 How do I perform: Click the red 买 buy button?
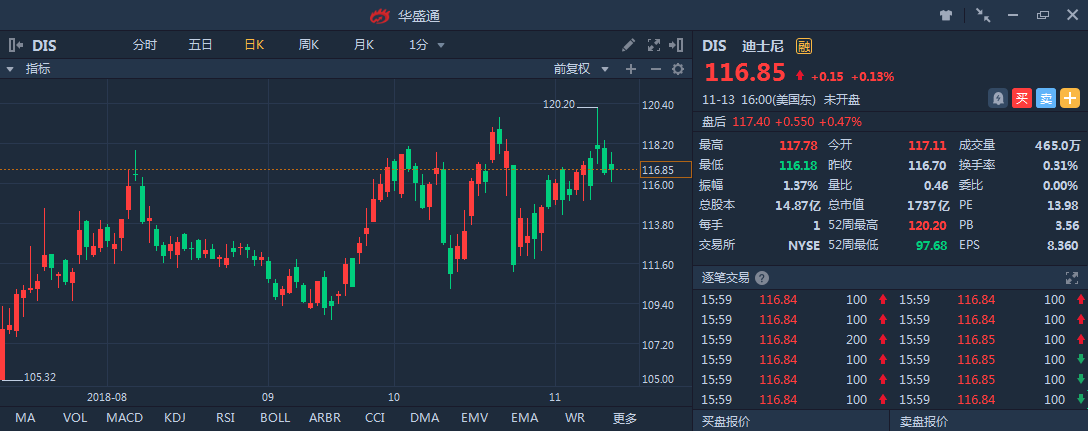pos(1022,99)
